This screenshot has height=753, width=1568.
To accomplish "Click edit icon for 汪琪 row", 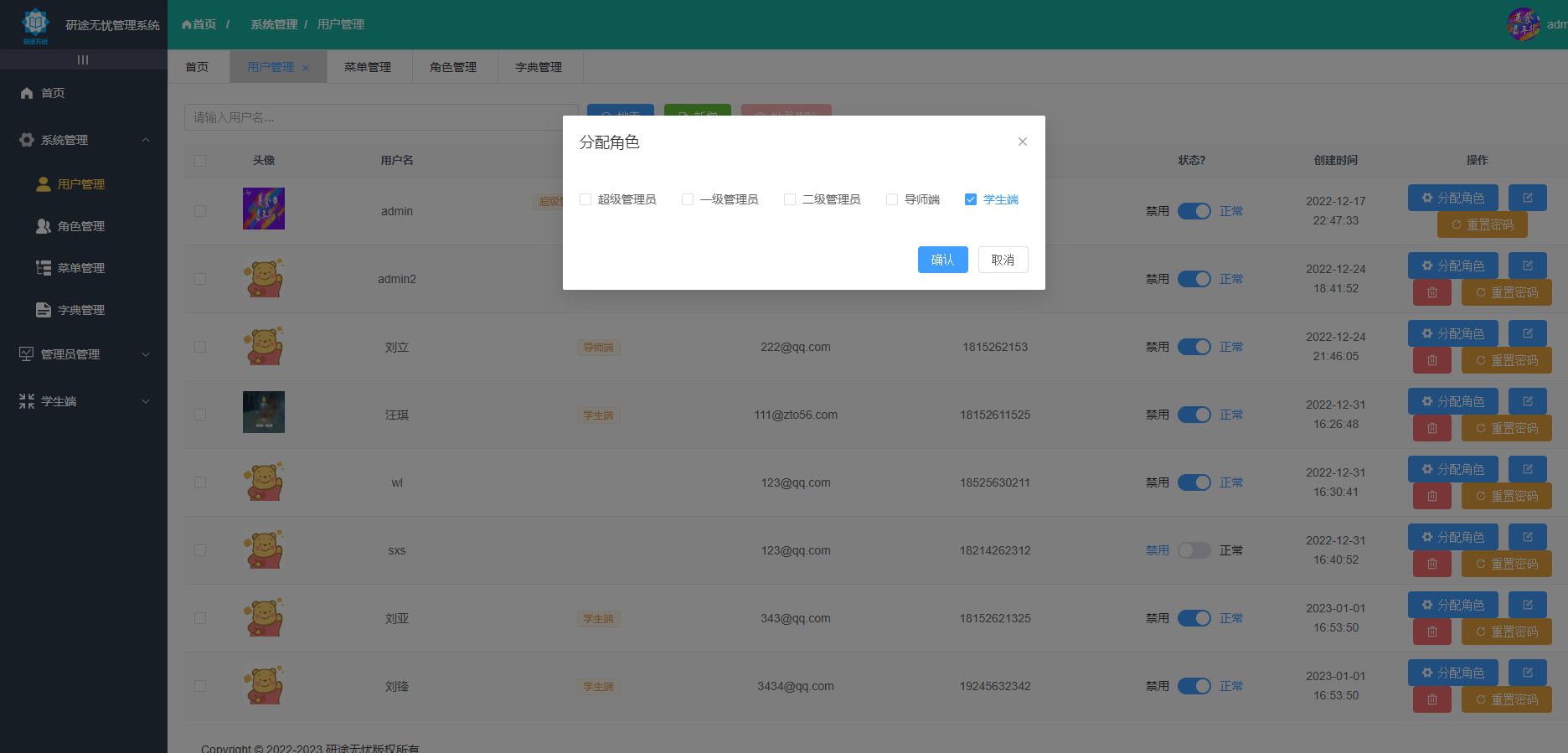I will point(1528,401).
